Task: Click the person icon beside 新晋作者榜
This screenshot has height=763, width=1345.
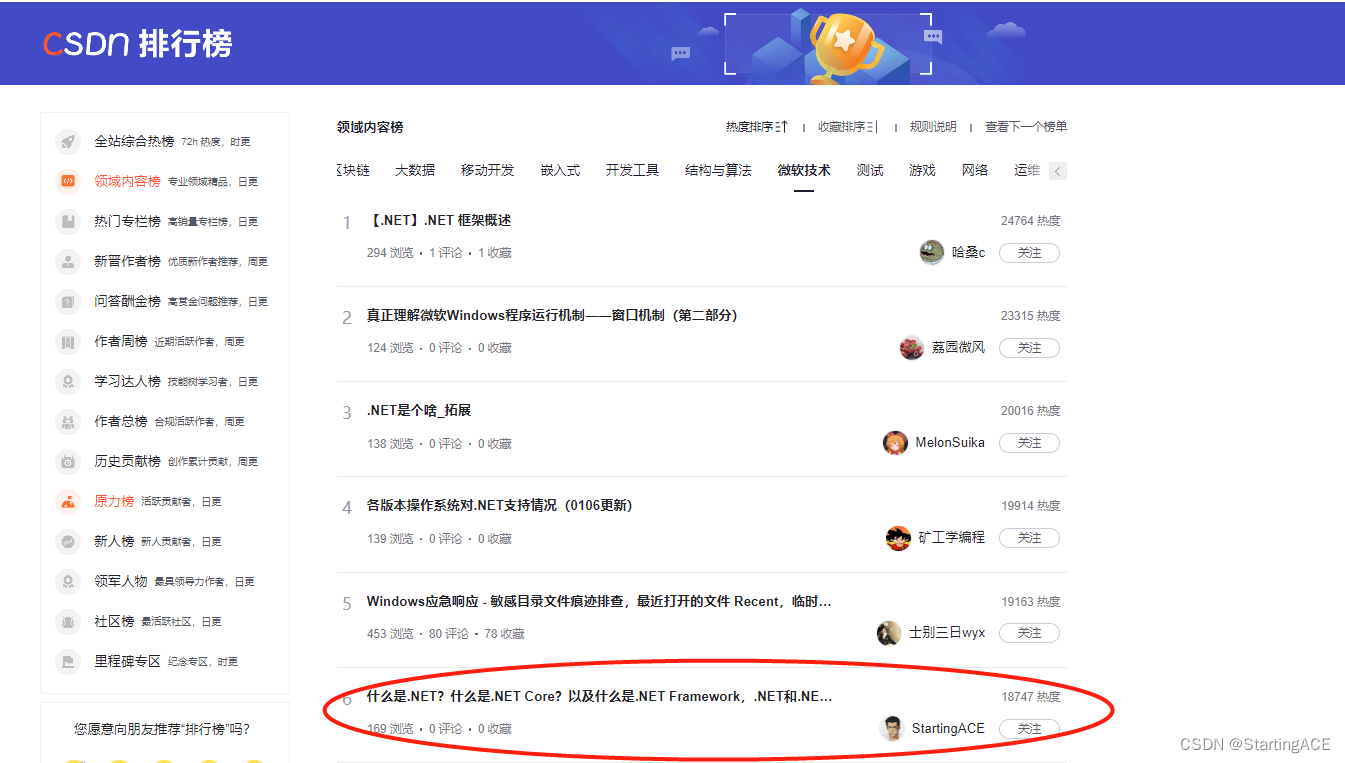Action: (x=68, y=261)
